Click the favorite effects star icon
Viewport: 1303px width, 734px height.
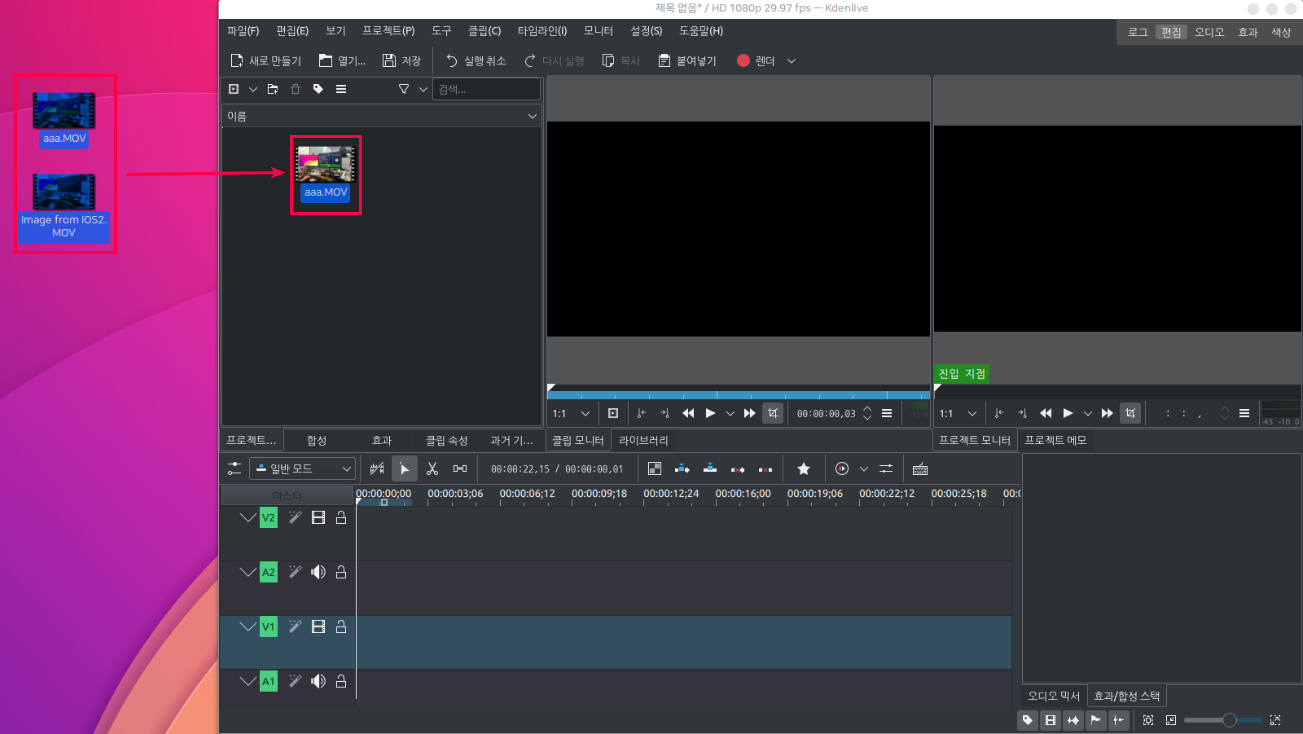coord(803,468)
